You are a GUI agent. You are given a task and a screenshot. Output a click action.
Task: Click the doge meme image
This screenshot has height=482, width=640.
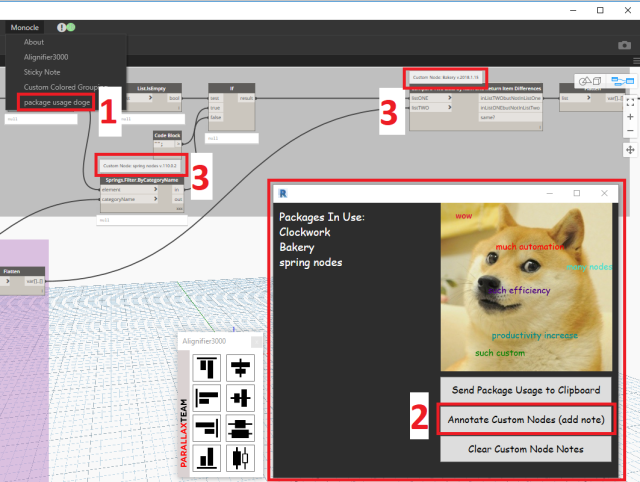(526, 287)
